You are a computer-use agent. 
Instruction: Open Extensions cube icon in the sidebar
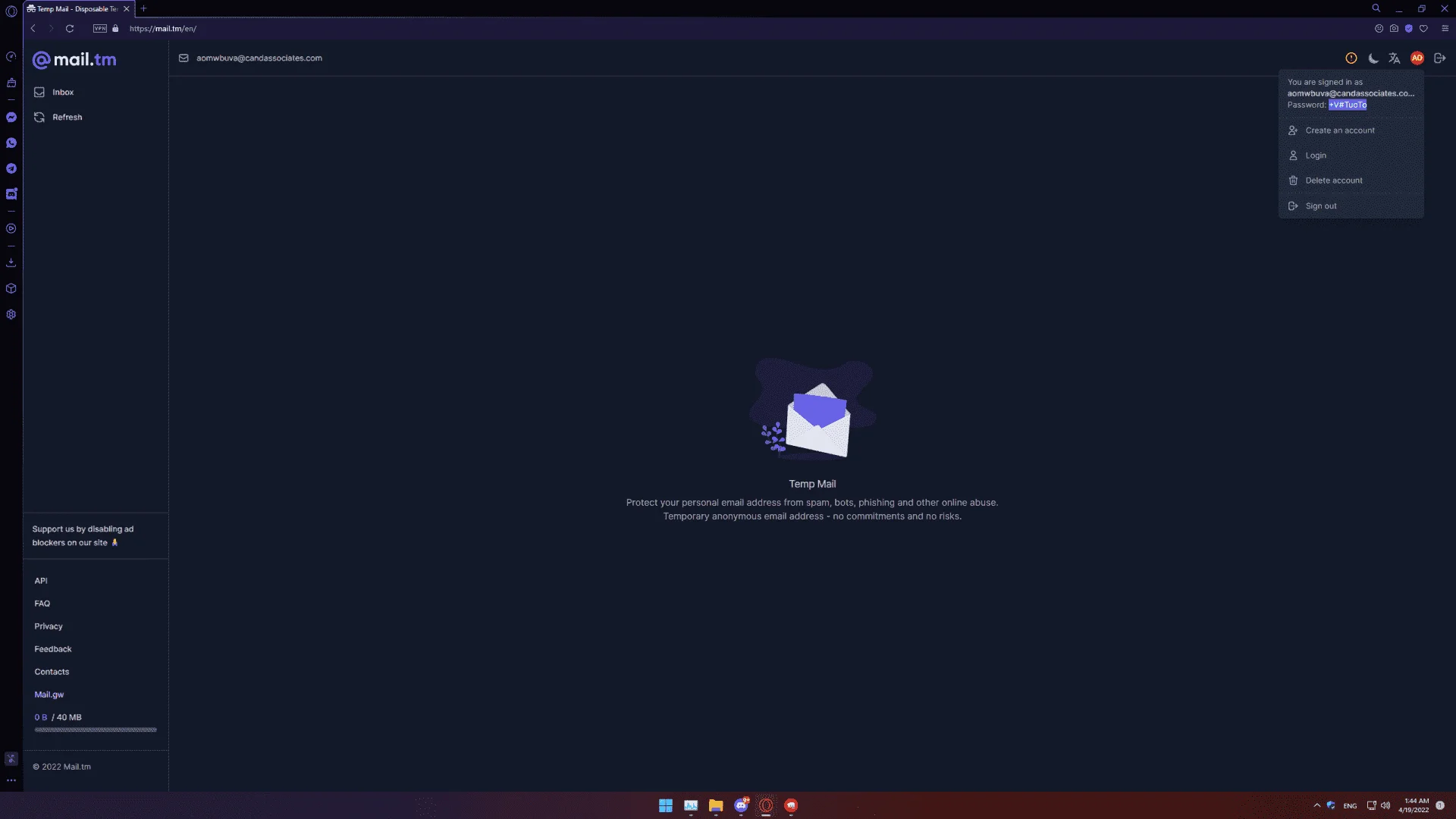(11, 289)
